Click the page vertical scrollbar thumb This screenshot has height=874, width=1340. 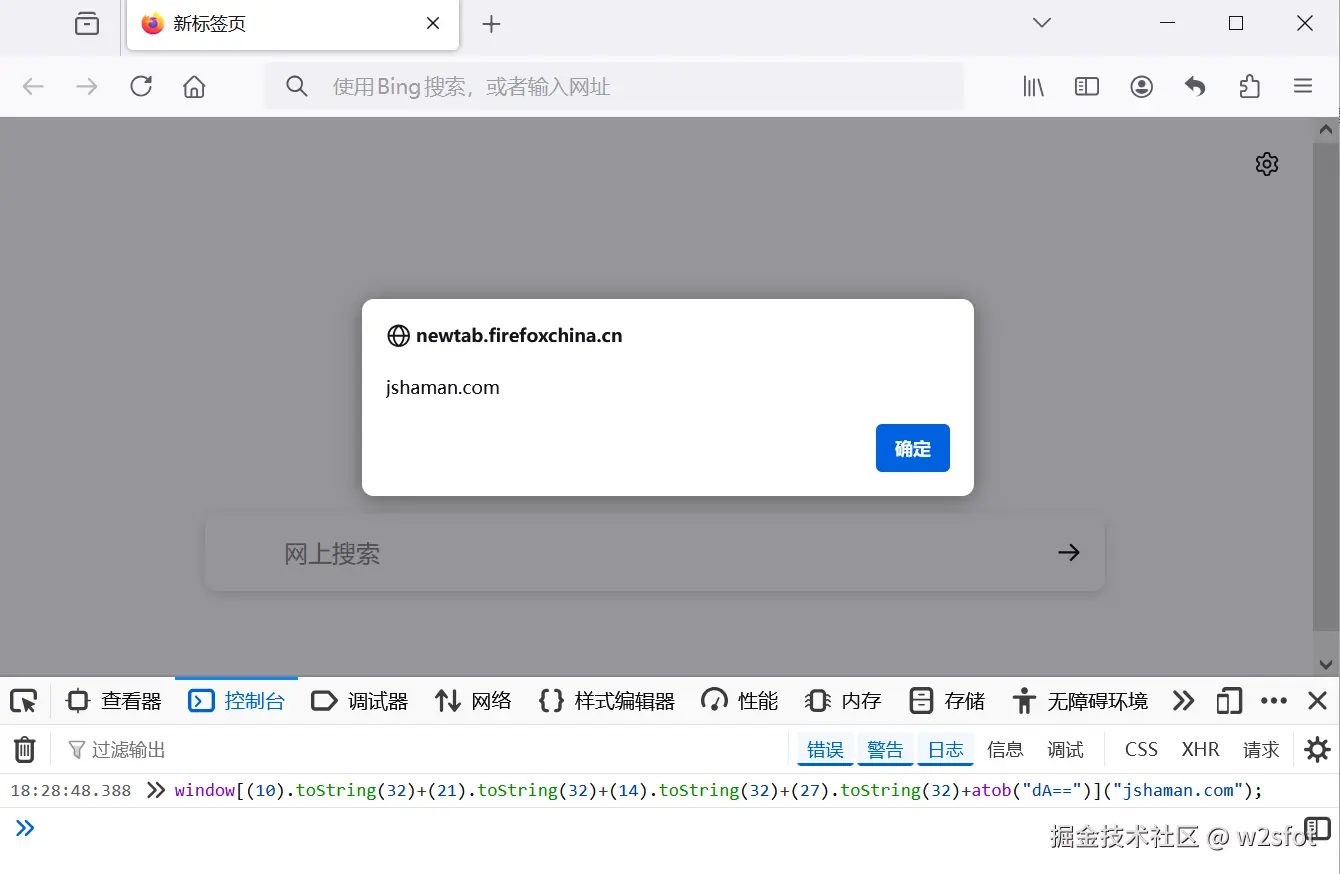point(1326,387)
